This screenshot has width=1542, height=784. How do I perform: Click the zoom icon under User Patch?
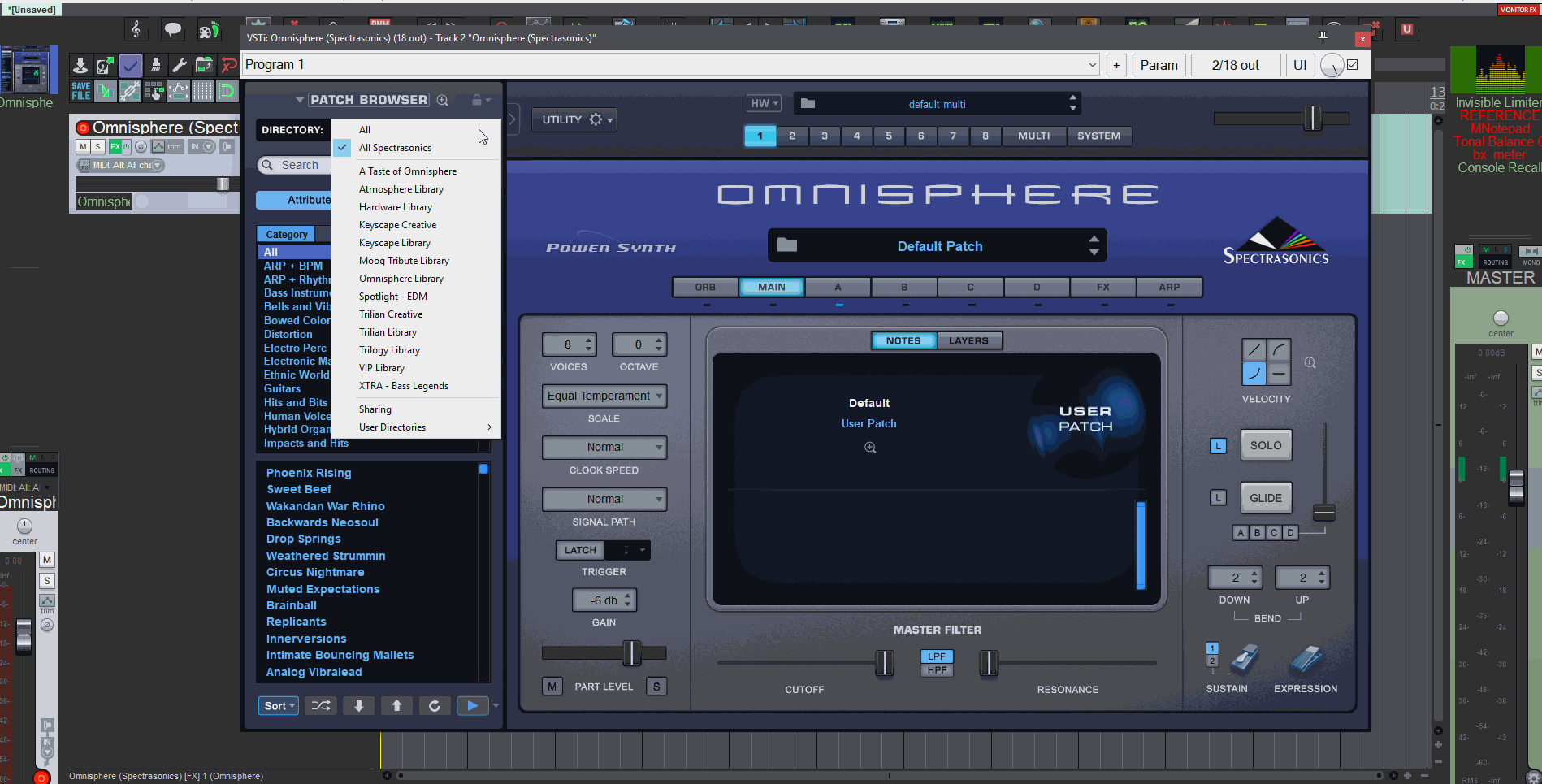(x=870, y=448)
